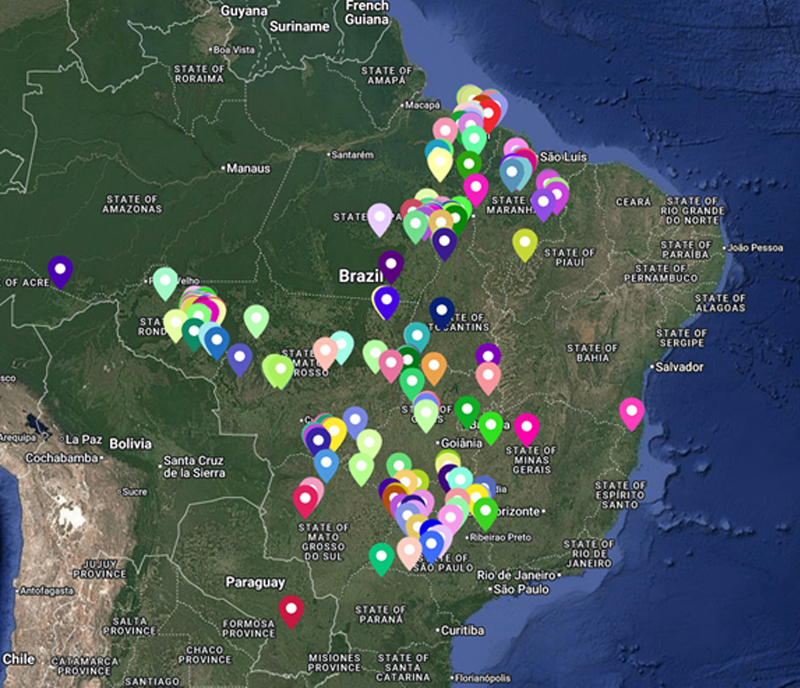Click the Curitiba city label
The height and width of the screenshot is (688, 800).
point(463,631)
